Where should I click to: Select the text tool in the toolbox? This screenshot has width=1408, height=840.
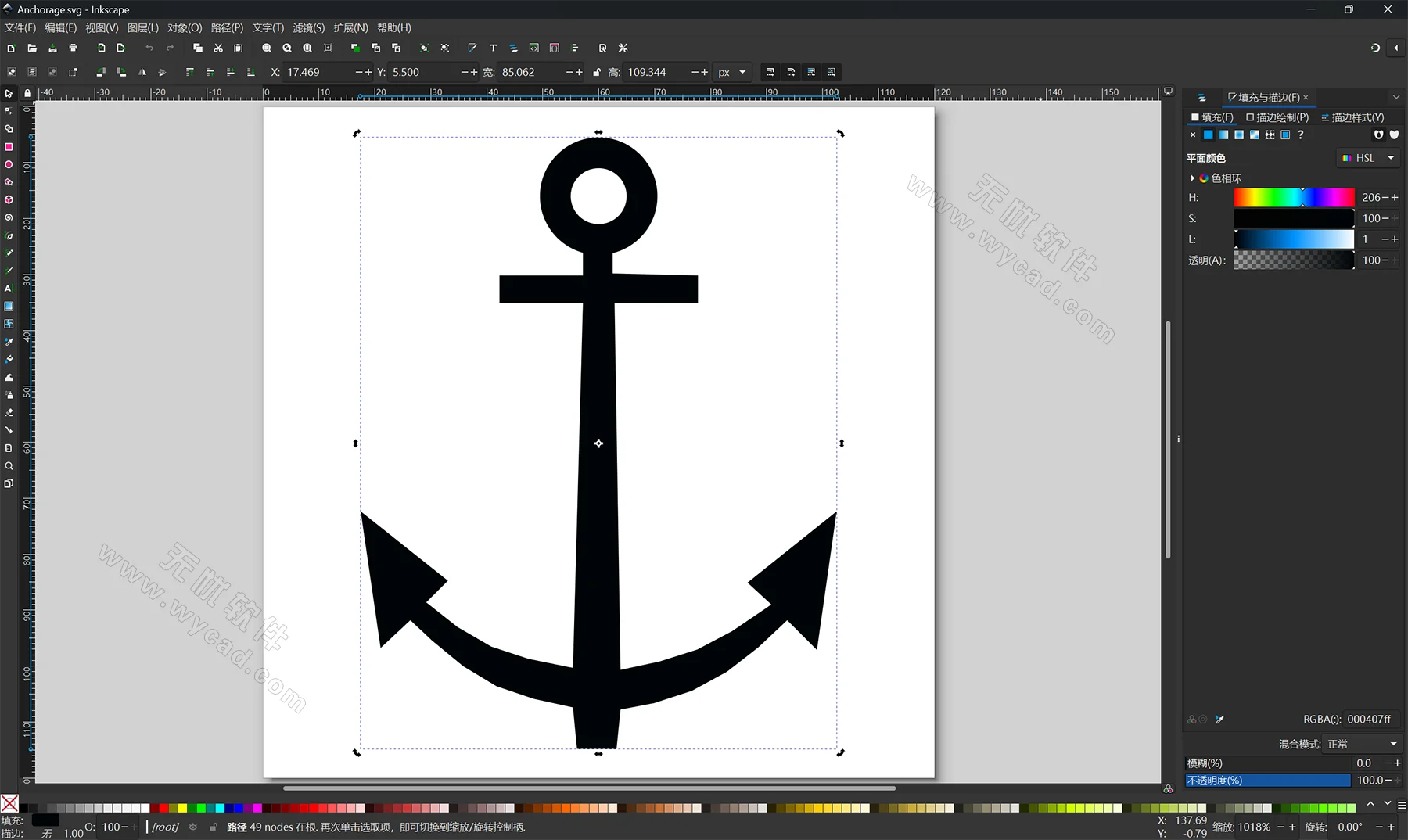tap(9, 289)
